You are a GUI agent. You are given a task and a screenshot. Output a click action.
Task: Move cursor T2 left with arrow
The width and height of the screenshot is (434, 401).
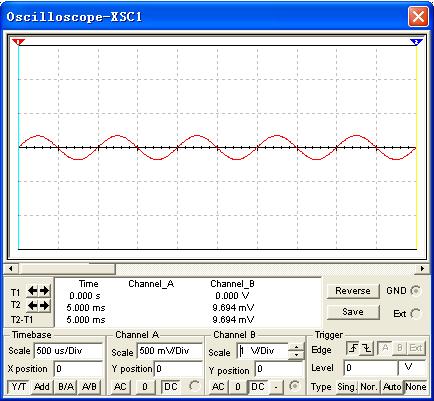tap(32, 305)
